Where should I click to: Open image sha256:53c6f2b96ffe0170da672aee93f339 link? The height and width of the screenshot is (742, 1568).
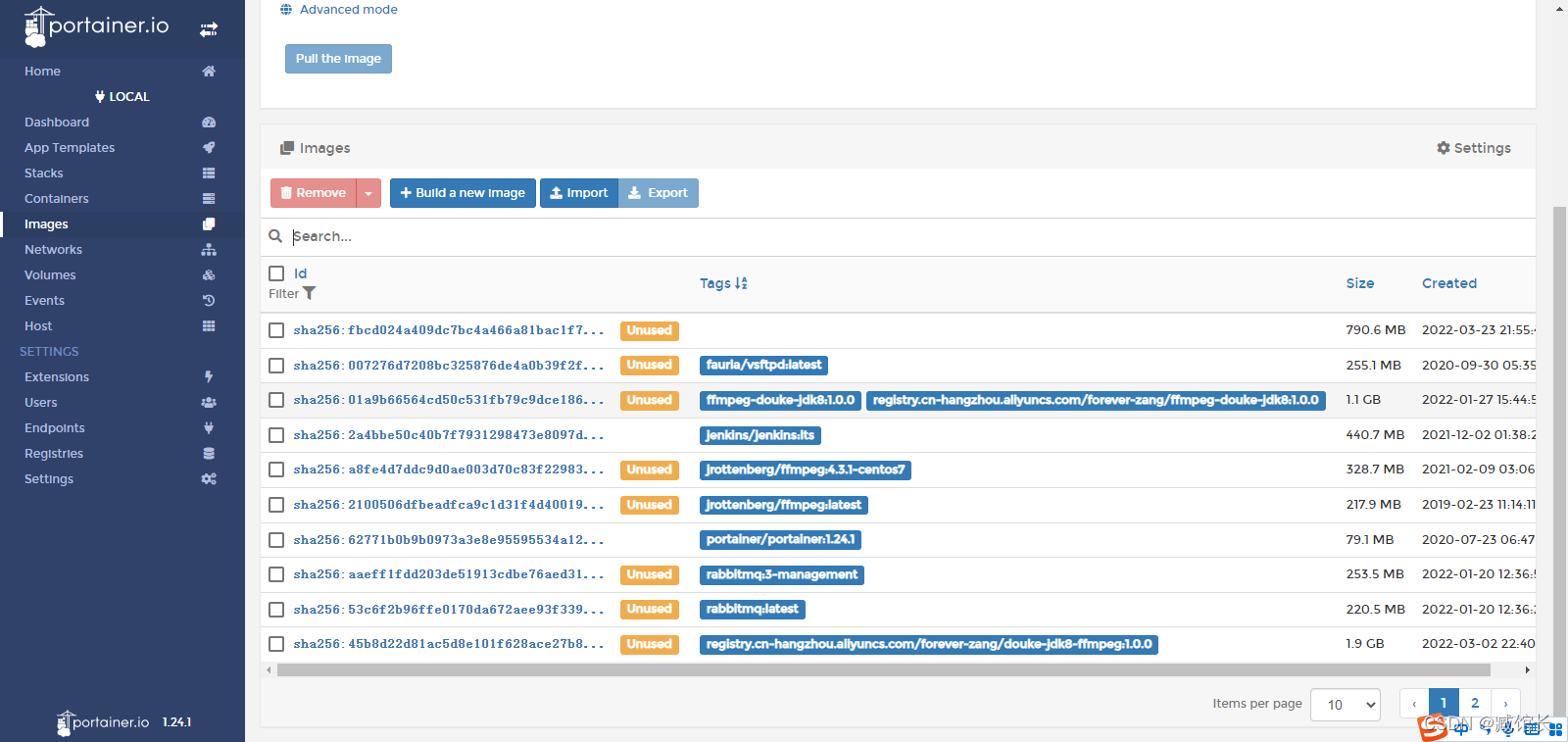pos(449,610)
